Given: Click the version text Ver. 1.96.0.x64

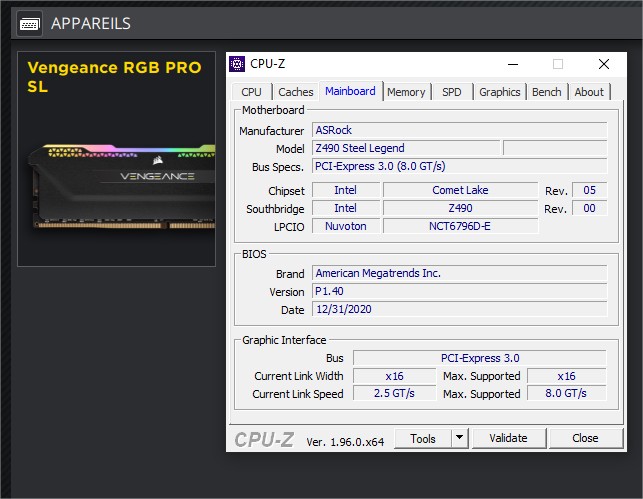Looking at the screenshot, I should tap(345, 442).
